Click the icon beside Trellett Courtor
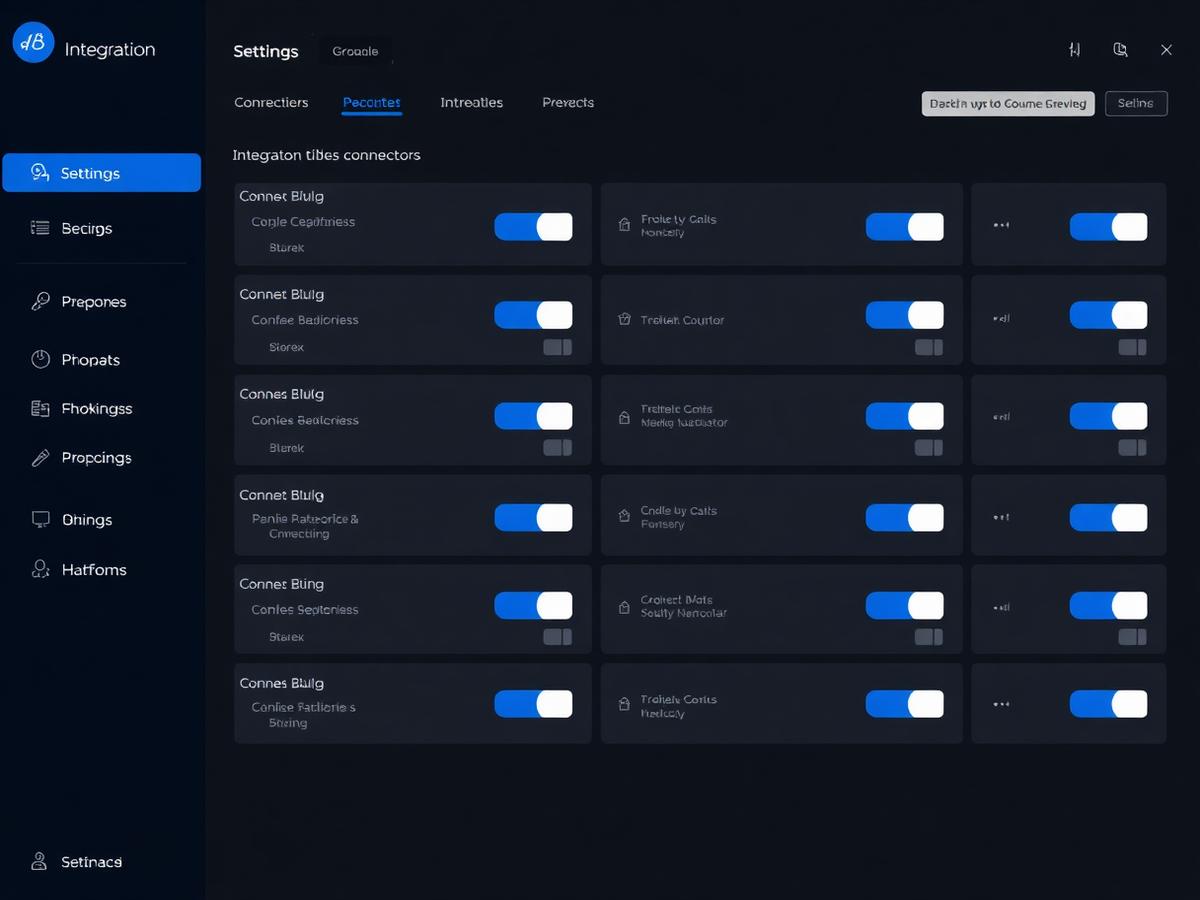This screenshot has height=900, width=1200. (624, 320)
